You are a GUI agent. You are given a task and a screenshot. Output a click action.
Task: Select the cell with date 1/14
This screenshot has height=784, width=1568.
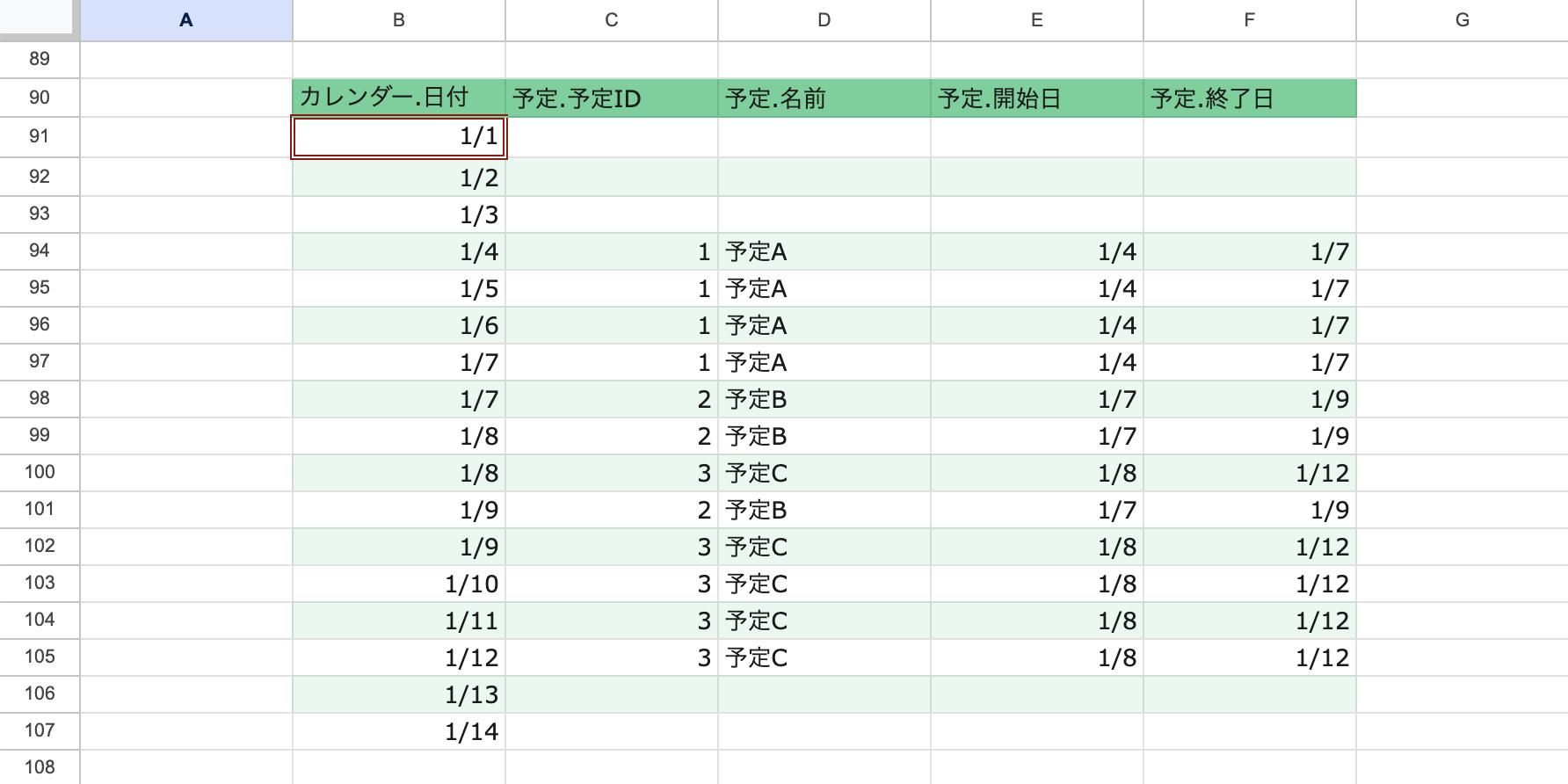click(x=398, y=731)
